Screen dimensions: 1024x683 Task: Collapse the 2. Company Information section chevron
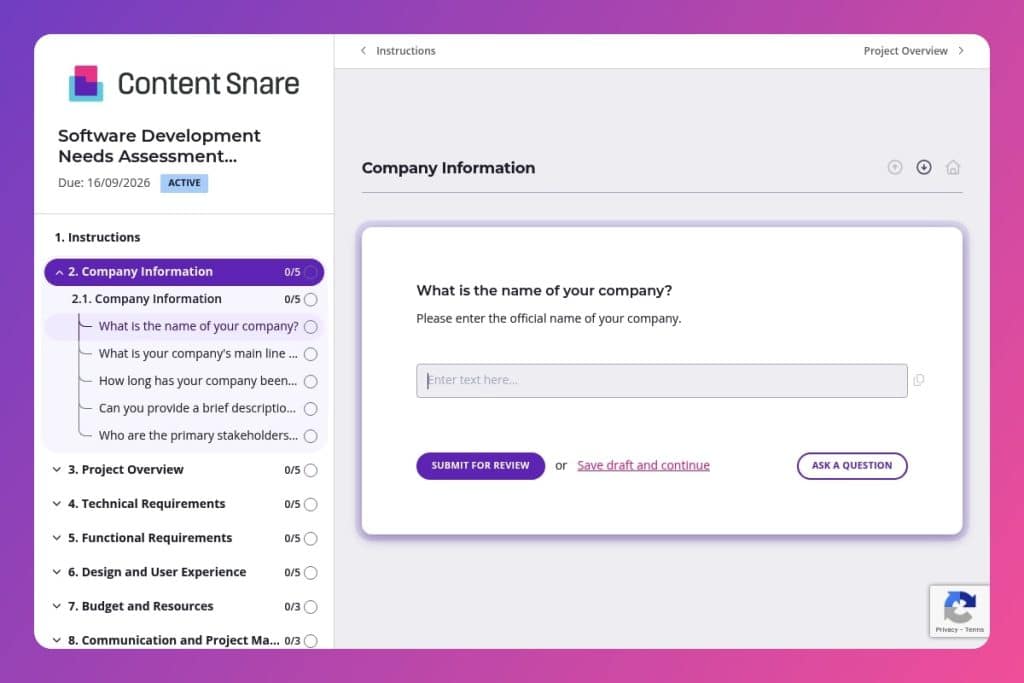[59, 272]
